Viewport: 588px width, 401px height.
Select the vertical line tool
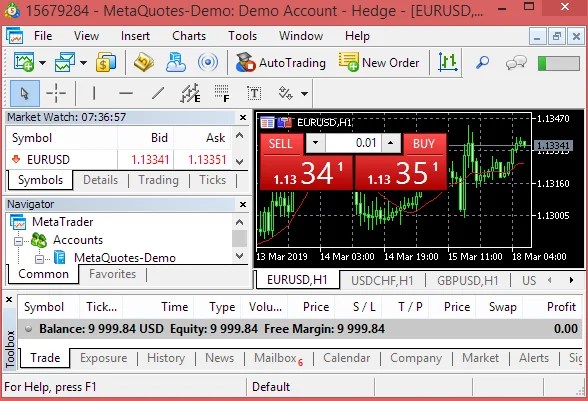(x=94, y=93)
